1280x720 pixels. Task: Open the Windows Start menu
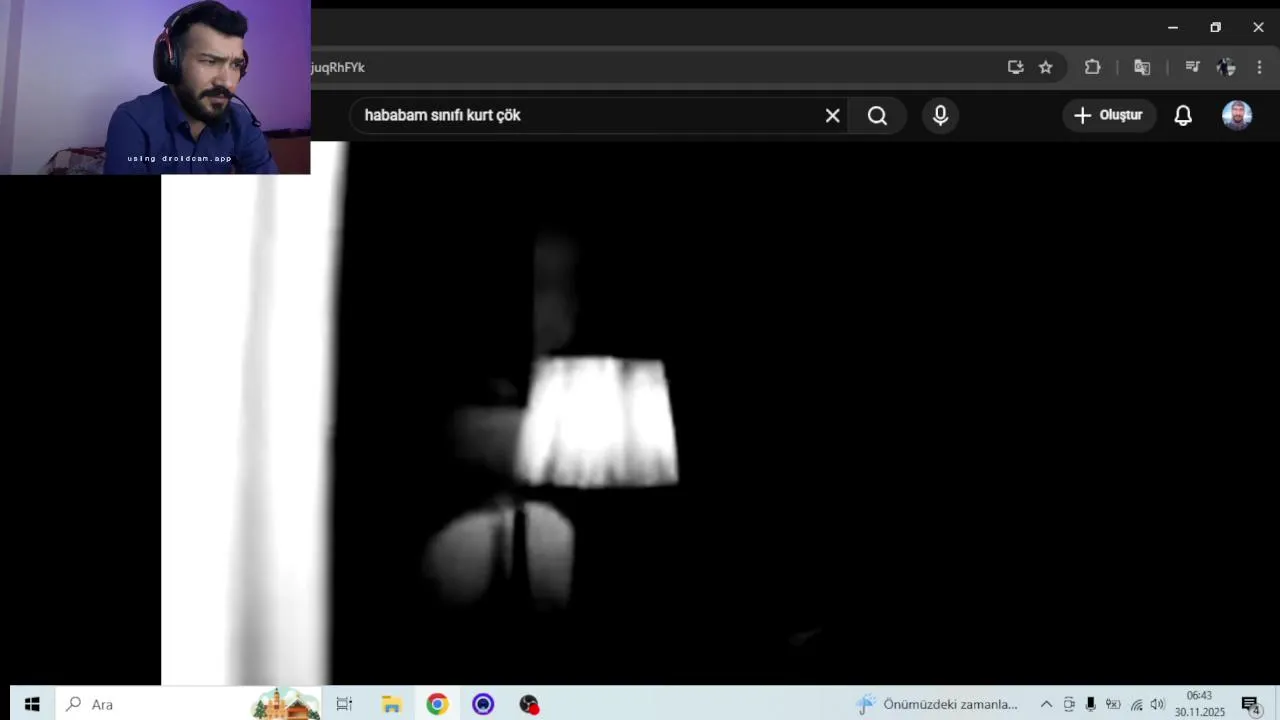click(32, 704)
